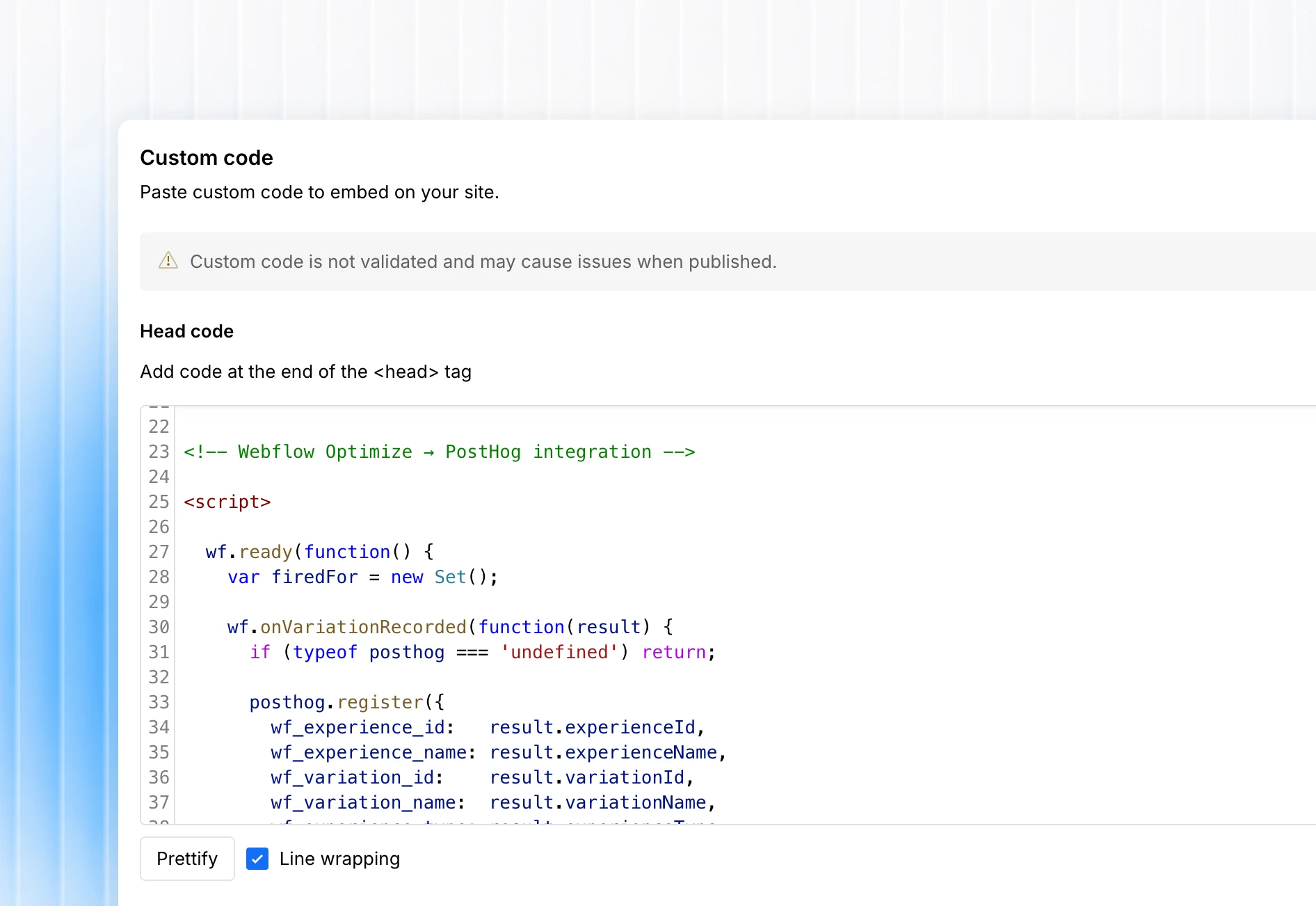Click the wf_experience_name property line
The image size is (1316, 906).
(499, 752)
